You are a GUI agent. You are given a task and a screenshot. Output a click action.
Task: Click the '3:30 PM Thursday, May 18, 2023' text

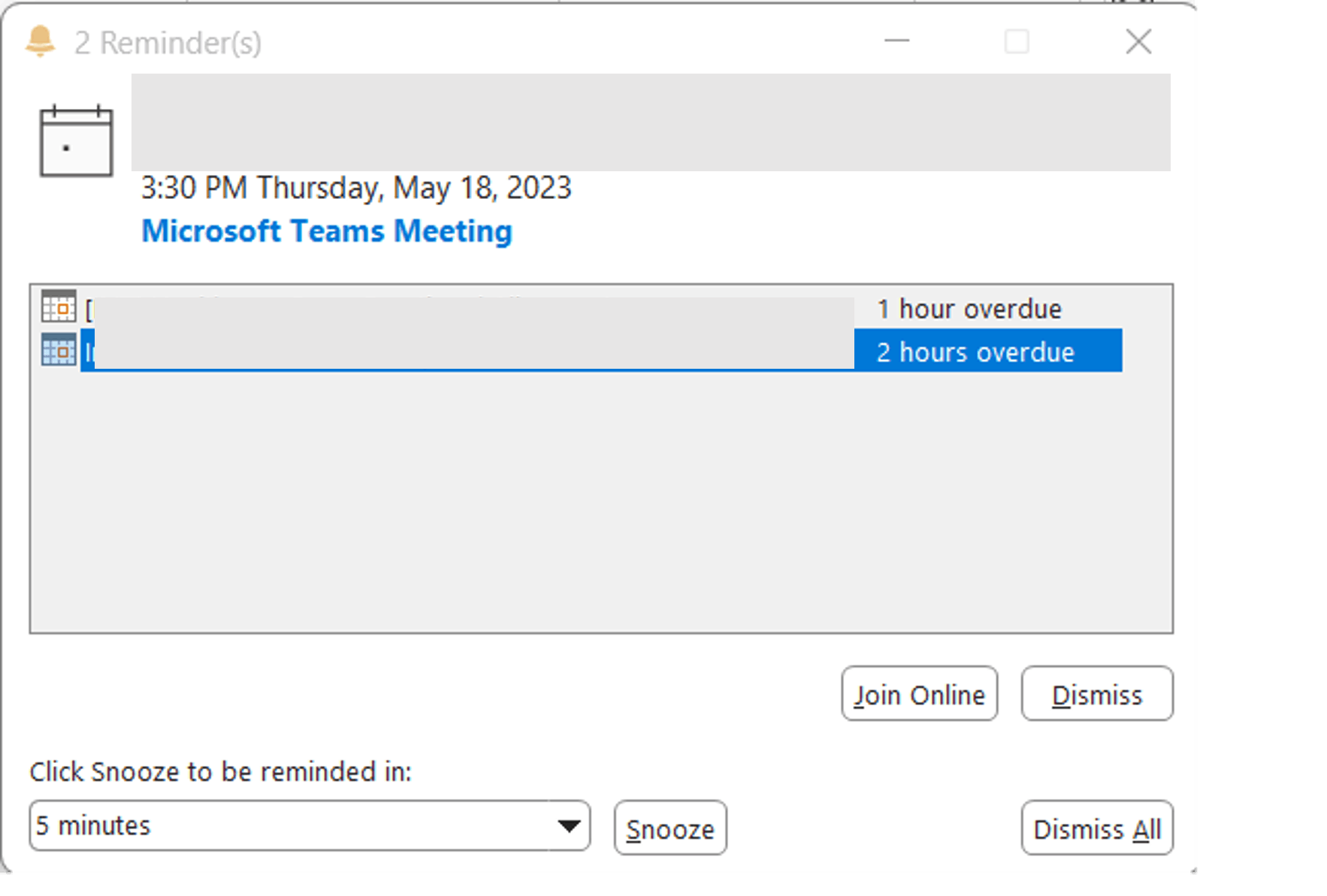356,188
